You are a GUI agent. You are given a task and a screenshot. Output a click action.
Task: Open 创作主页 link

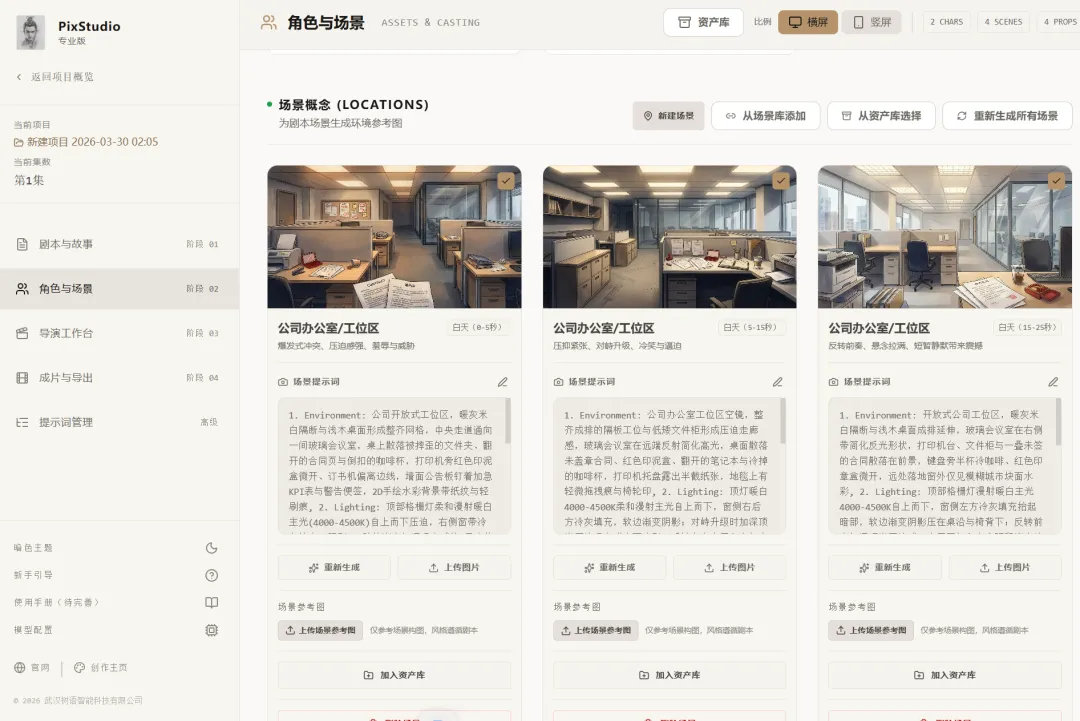pyautogui.click(x=101, y=667)
